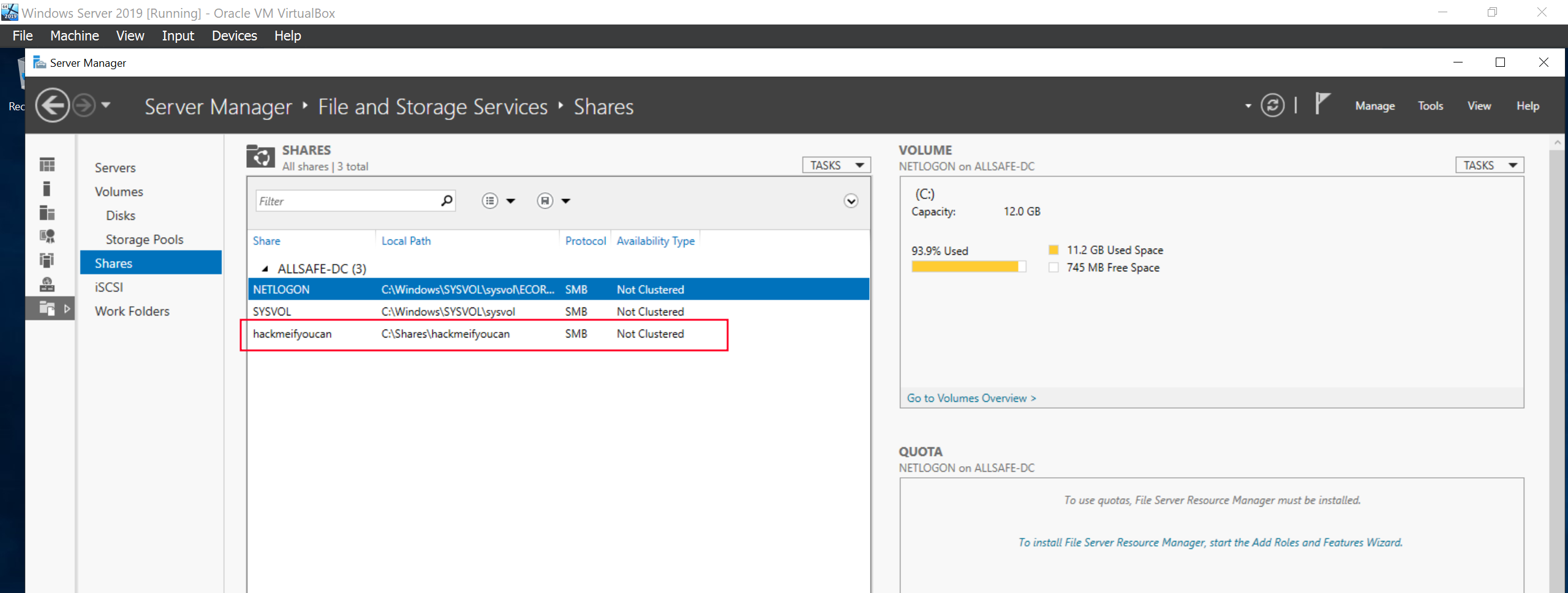Open the Manage menu
1568x593 pixels.
(x=1374, y=106)
